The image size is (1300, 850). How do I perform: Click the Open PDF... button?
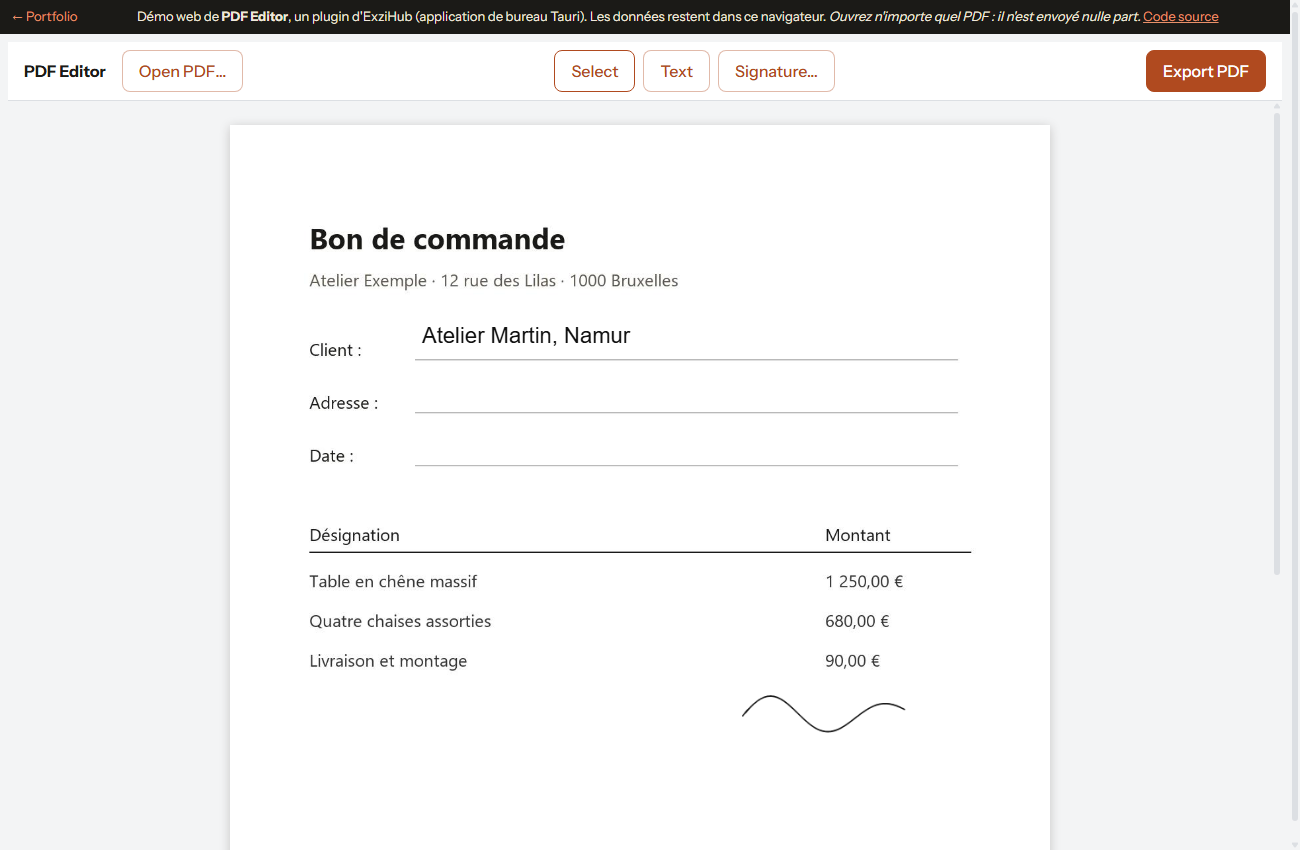pos(182,71)
